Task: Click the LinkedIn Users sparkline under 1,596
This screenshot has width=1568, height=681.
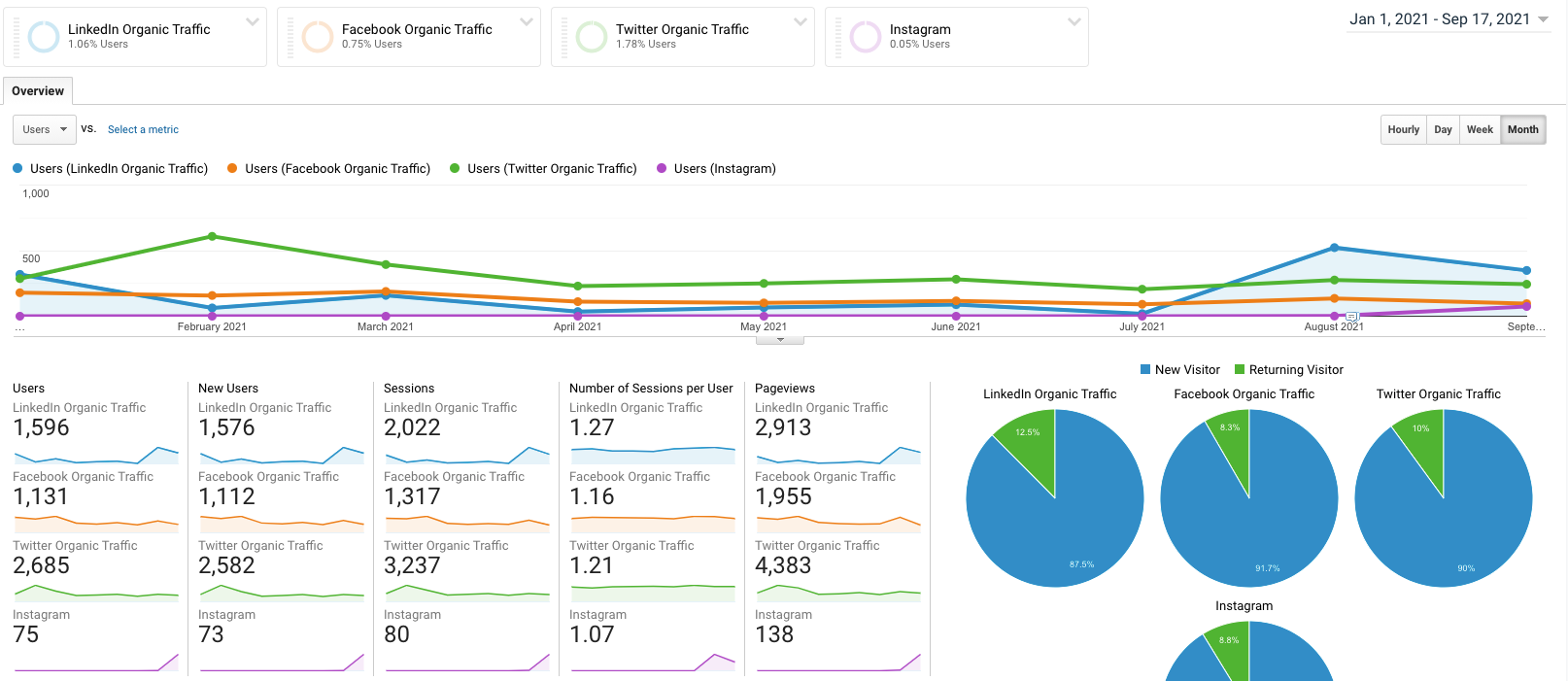Action: [x=95, y=455]
